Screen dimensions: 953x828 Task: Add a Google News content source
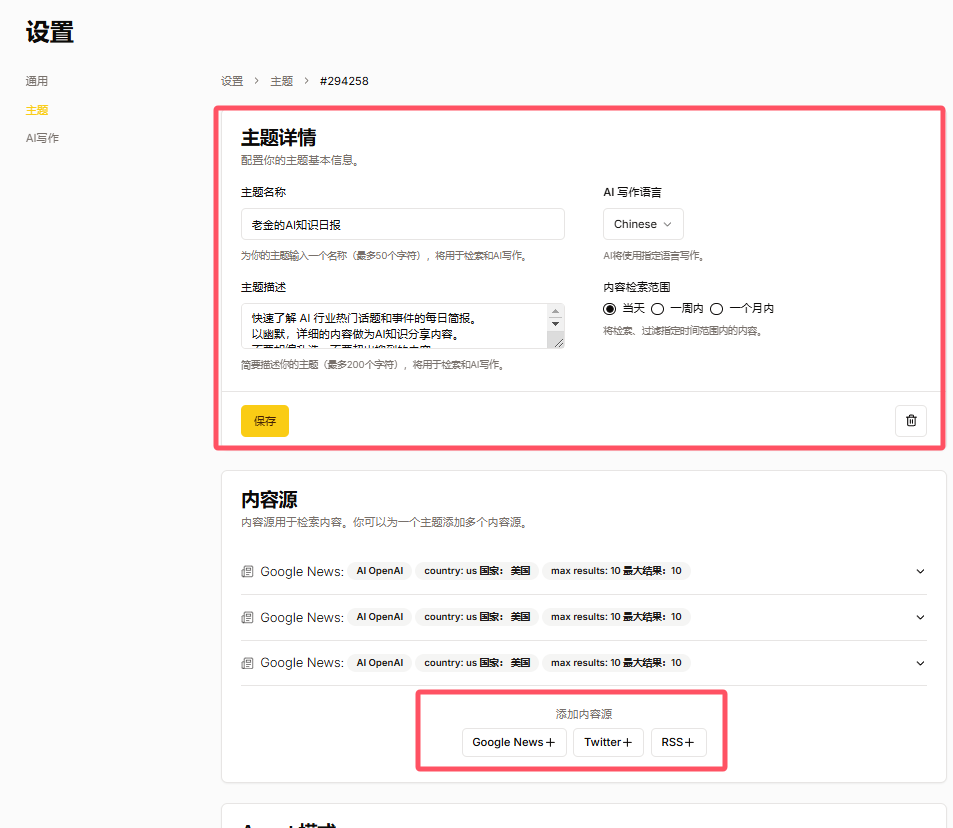(x=514, y=742)
